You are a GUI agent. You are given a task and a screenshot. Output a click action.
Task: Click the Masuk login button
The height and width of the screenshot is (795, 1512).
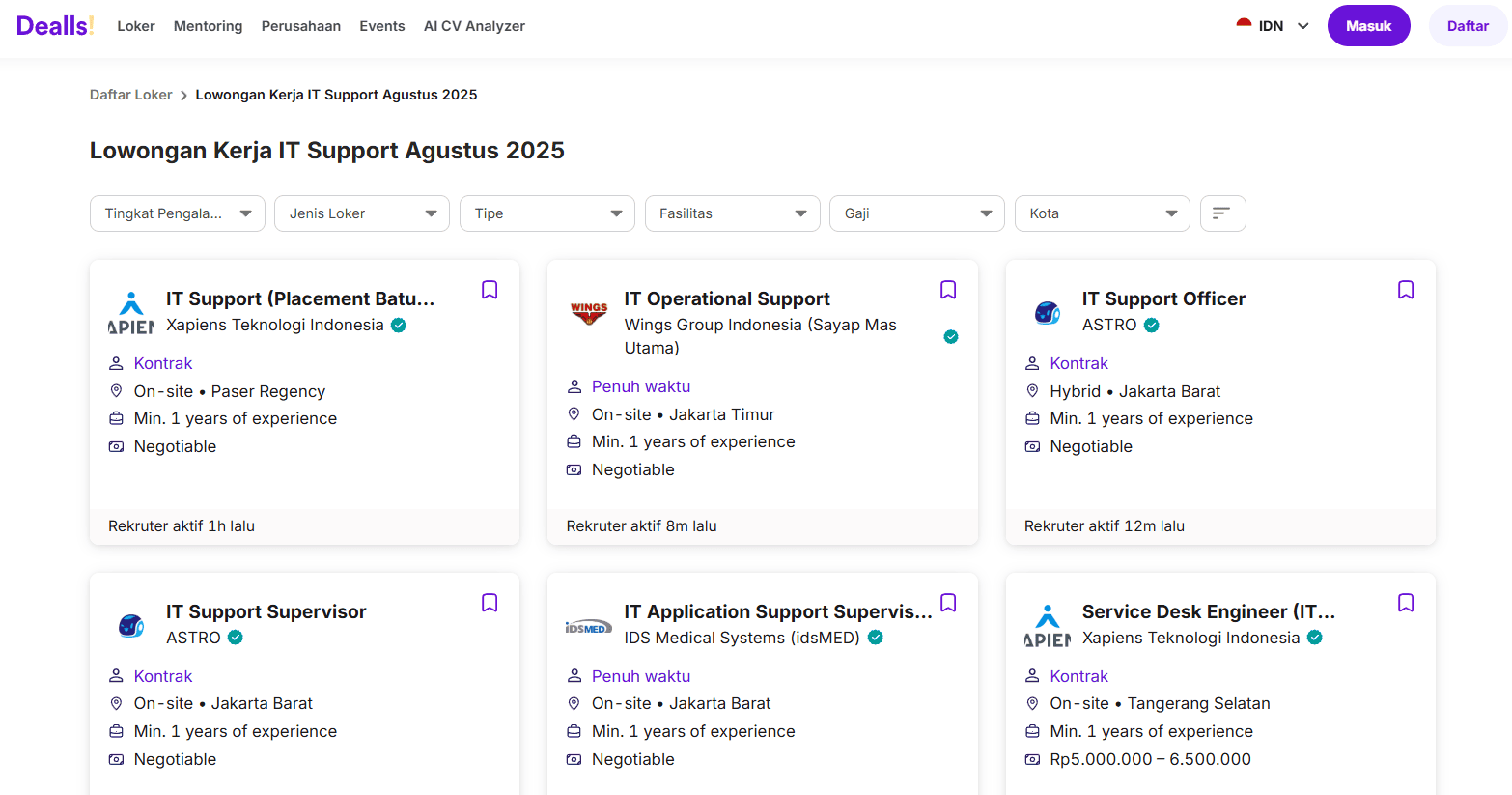1369,26
